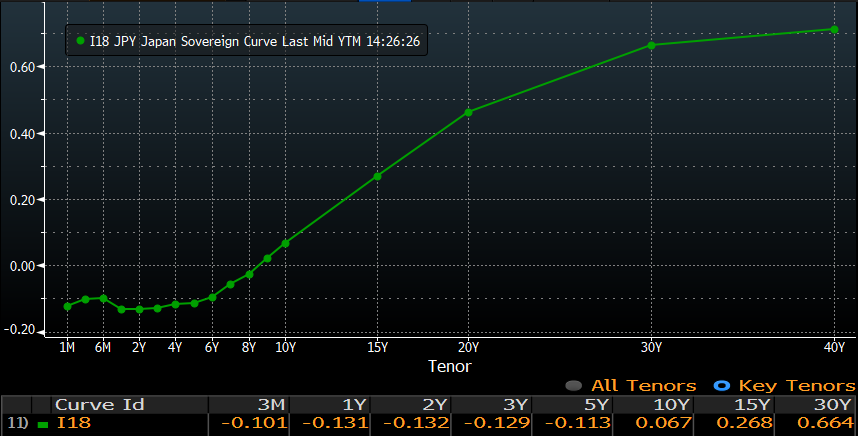Click the 1Y column header in table
The width and height of the screenshot is (858, 436).
click(353, 405)
